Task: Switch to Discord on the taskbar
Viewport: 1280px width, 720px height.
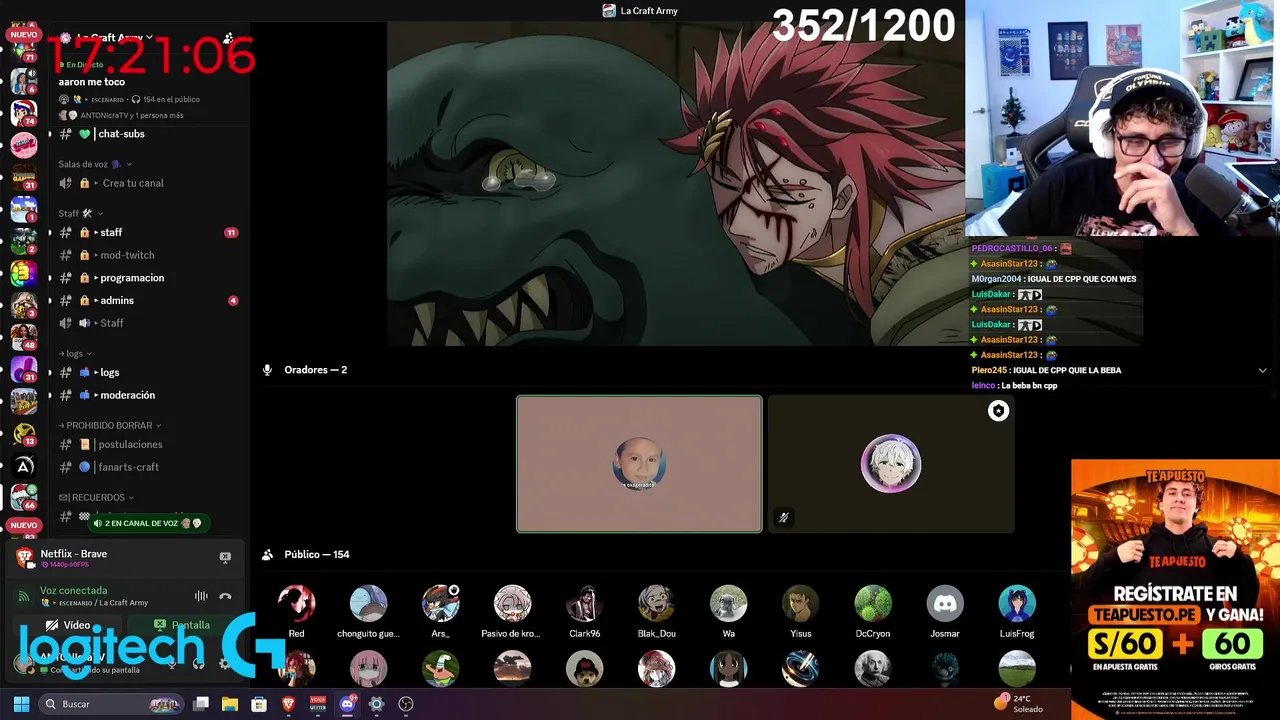Action: [x=347, y=704]
